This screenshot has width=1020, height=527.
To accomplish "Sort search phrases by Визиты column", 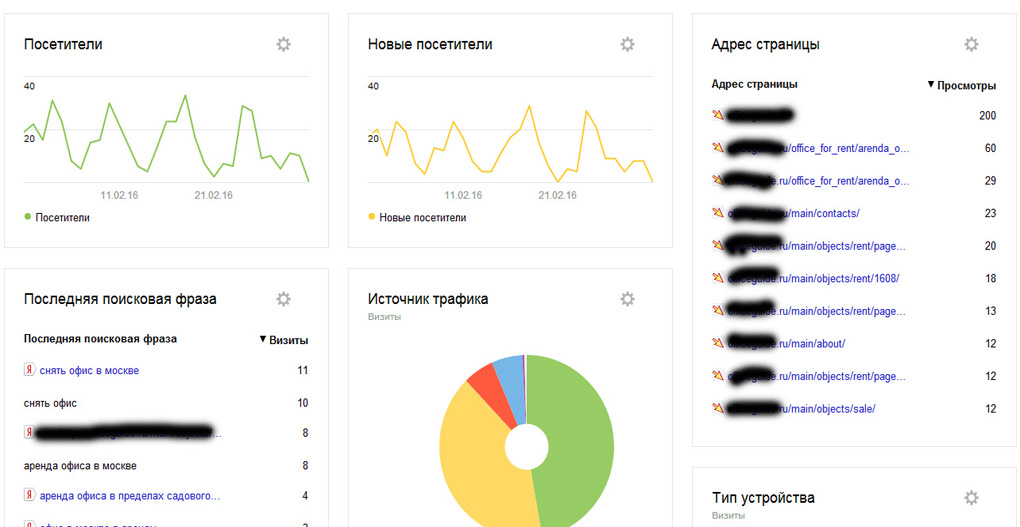I will pos(284,340).
